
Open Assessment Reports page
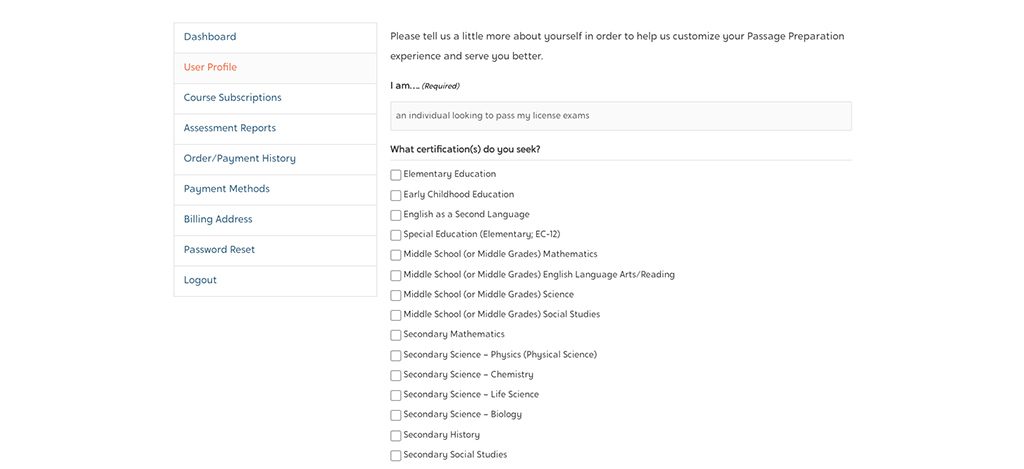pyautogui.click(x=275, y=129)
